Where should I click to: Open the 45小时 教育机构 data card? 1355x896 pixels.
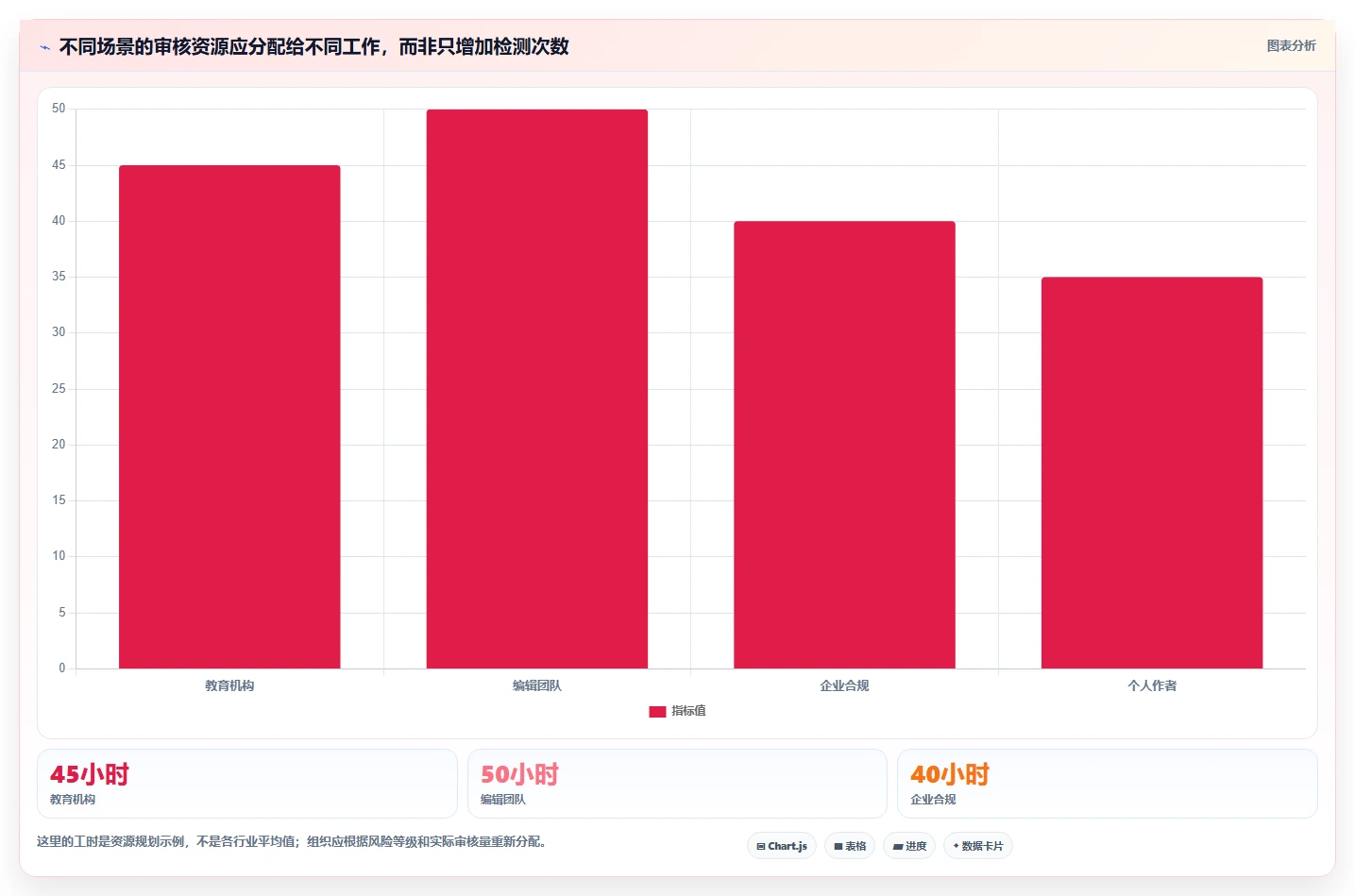coord(247,784)
